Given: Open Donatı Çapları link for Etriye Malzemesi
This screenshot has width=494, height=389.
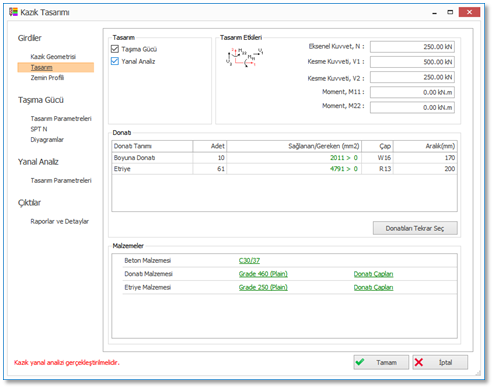Looking at the screenshot, I should pyautogui.click(x=373, y=287).
